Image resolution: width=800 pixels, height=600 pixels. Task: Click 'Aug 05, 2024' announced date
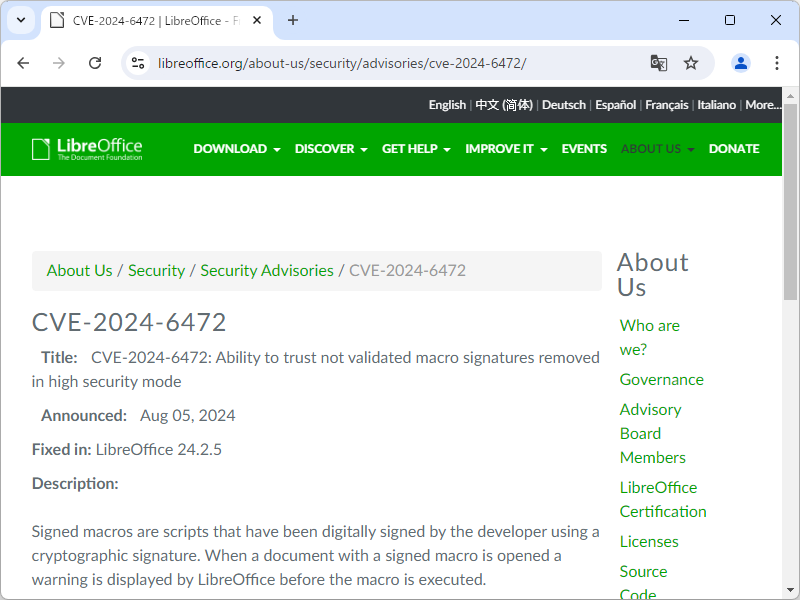point(188,416)
